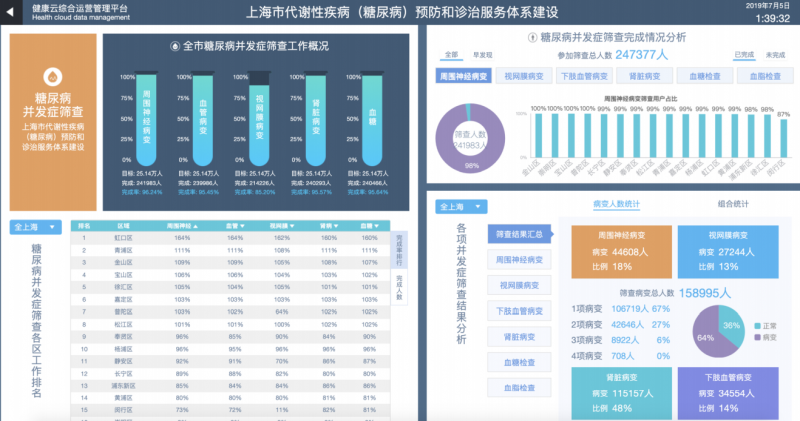
Task: Toggle the 未完成 filter option
Action: (x=774, y=55)
